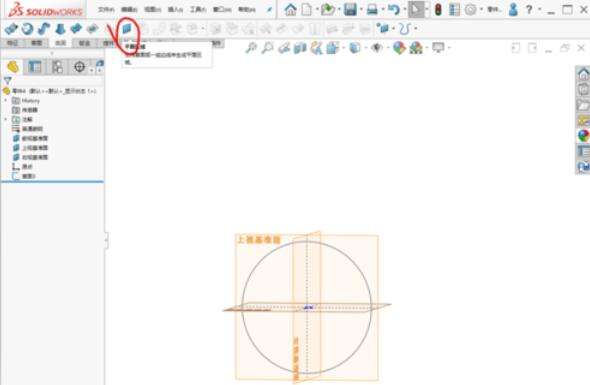Screen dimensions: 590x385
Task: Open the 文件 (File) menu
Action: (x=106, y=9)
